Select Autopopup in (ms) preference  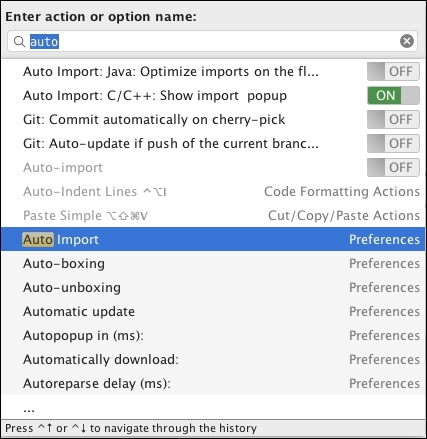(213, 335)
